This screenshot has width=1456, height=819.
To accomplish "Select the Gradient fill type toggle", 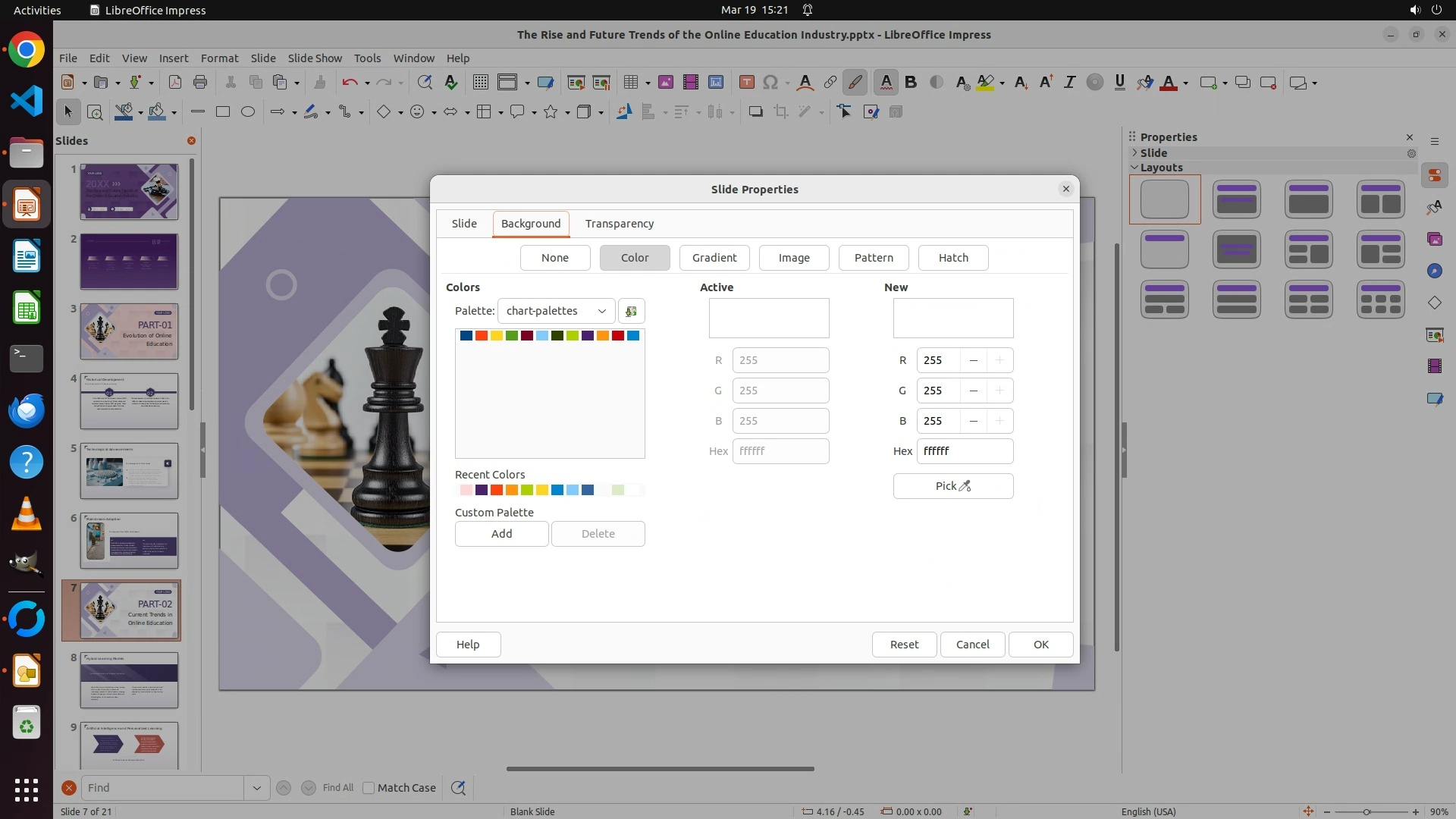I will click(714, 258).
